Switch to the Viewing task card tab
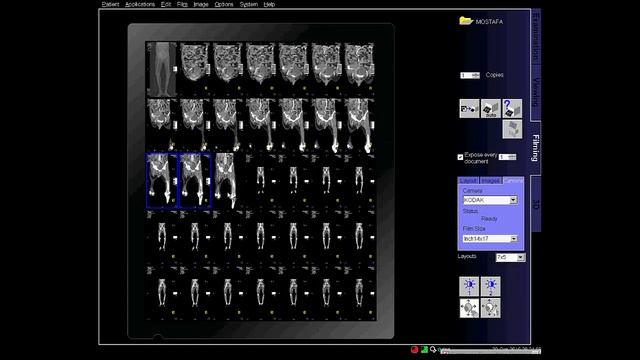Viewport: 640px width, 360px height. point(536,92)
